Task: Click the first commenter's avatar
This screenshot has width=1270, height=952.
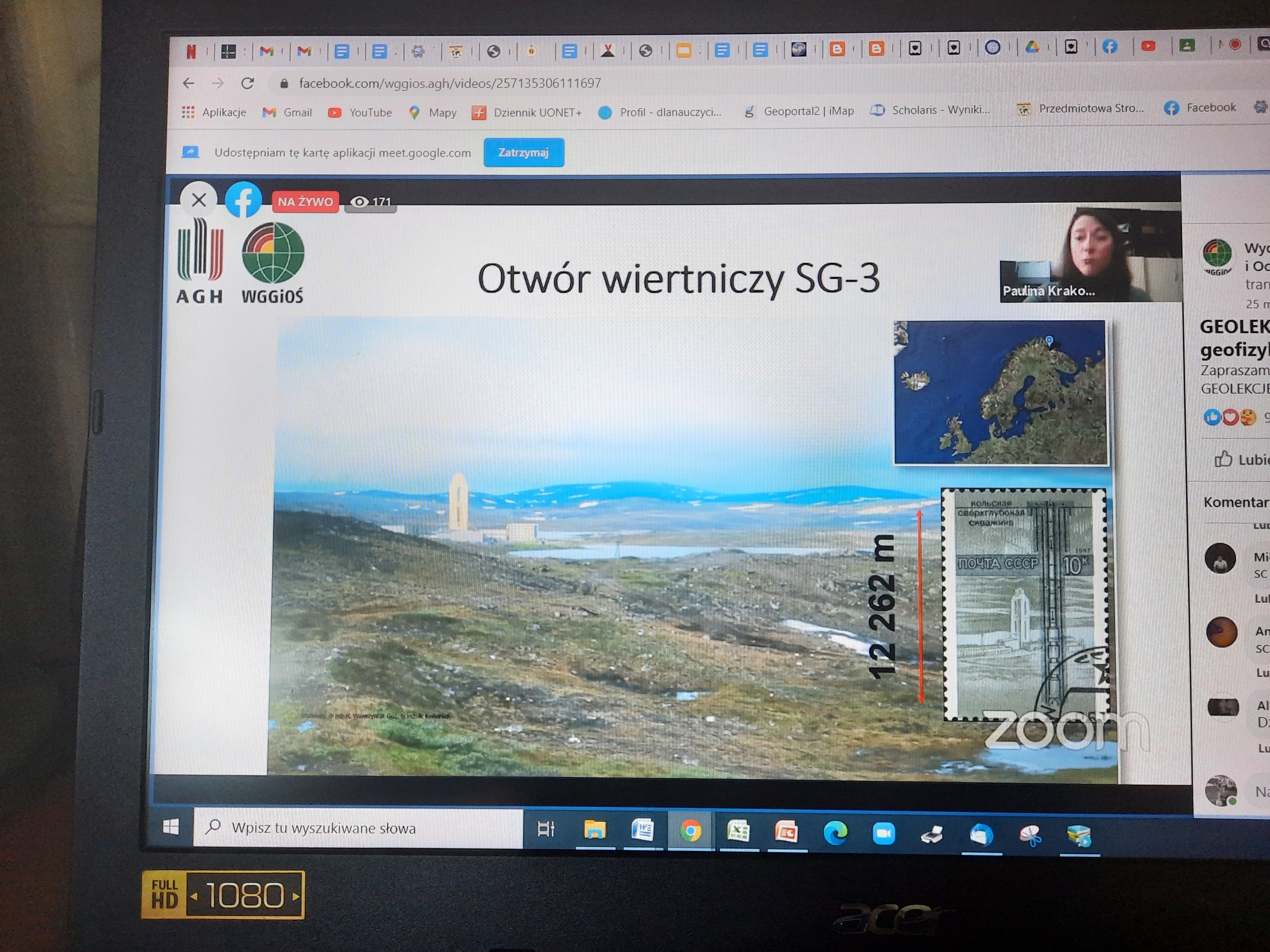Action: (1220, 558)
